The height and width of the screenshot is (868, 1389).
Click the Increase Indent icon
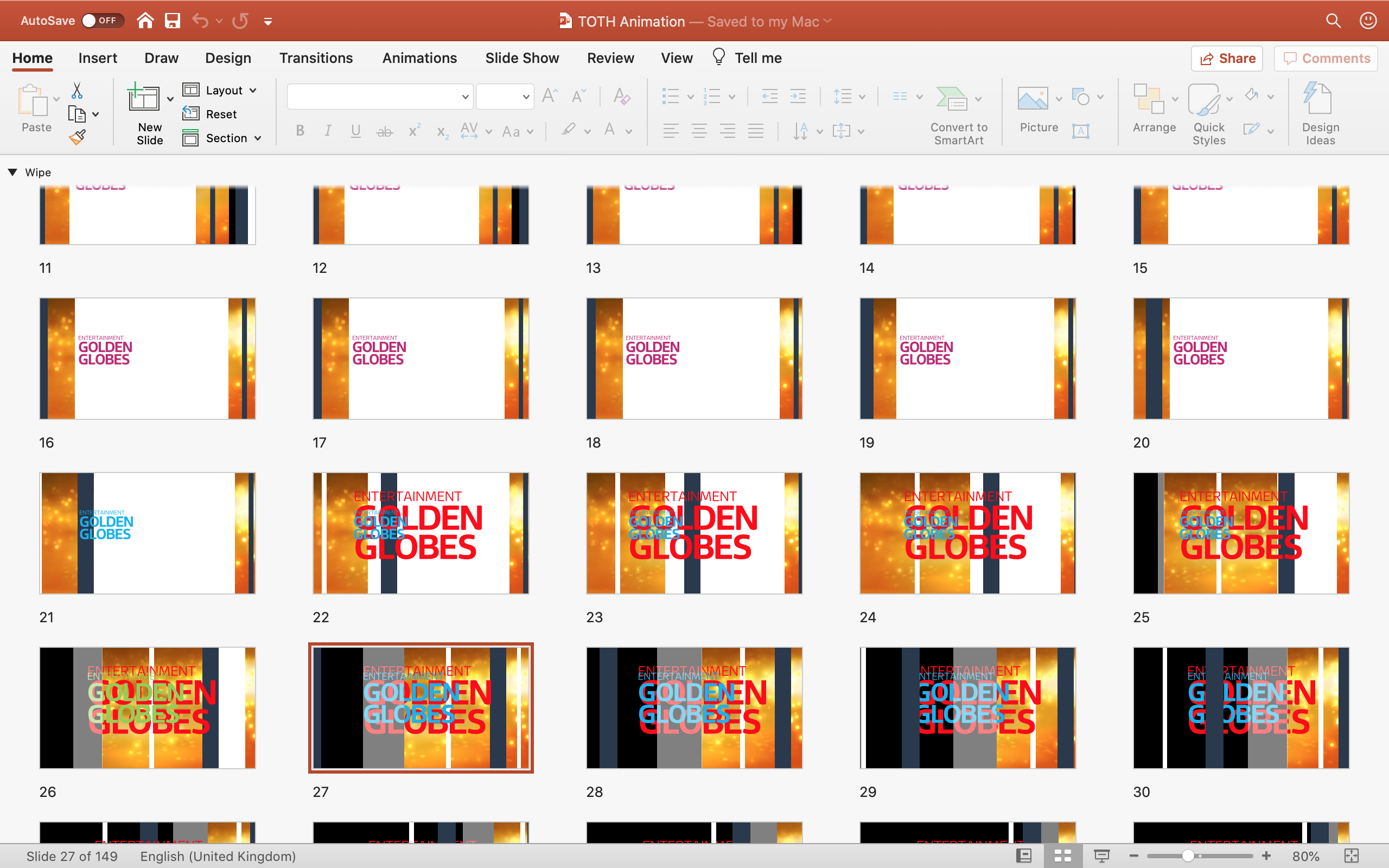798,97
